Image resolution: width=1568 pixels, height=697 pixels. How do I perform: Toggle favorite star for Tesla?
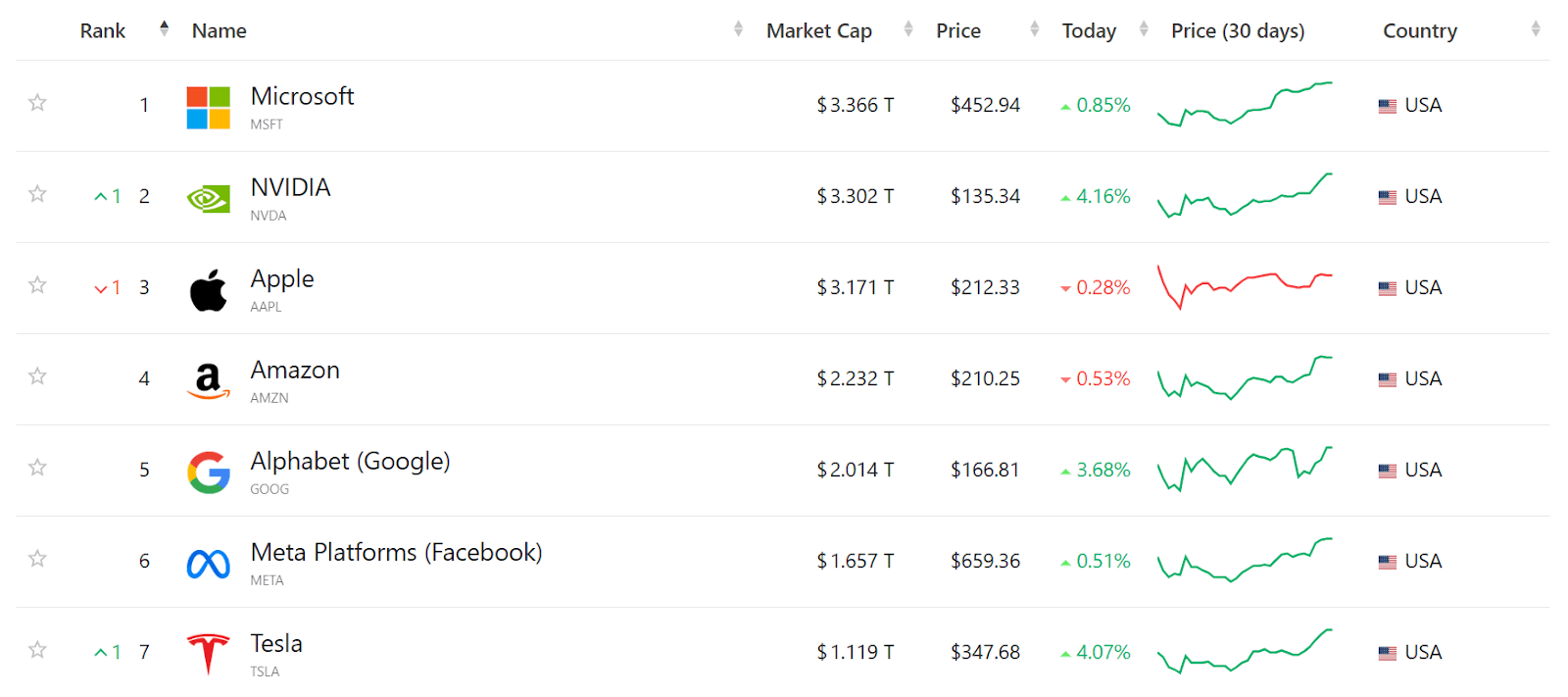(x=37, y=649)
